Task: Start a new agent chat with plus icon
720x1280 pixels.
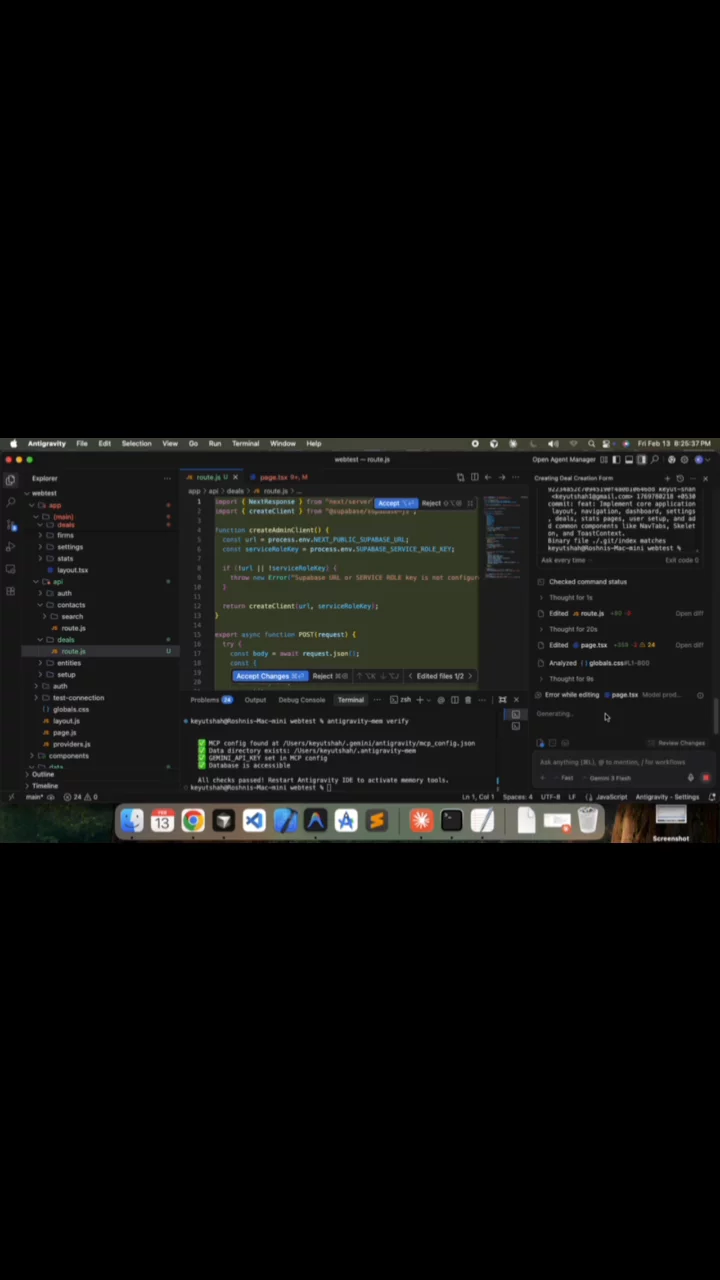Action: click(667, 479)
